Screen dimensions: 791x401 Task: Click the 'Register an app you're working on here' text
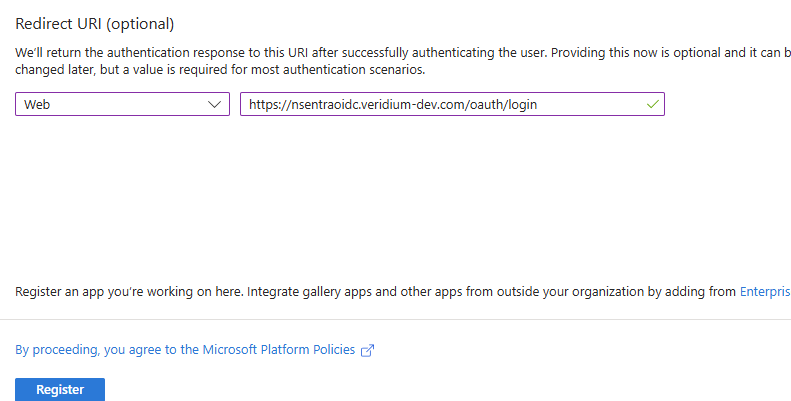(128, 291)
